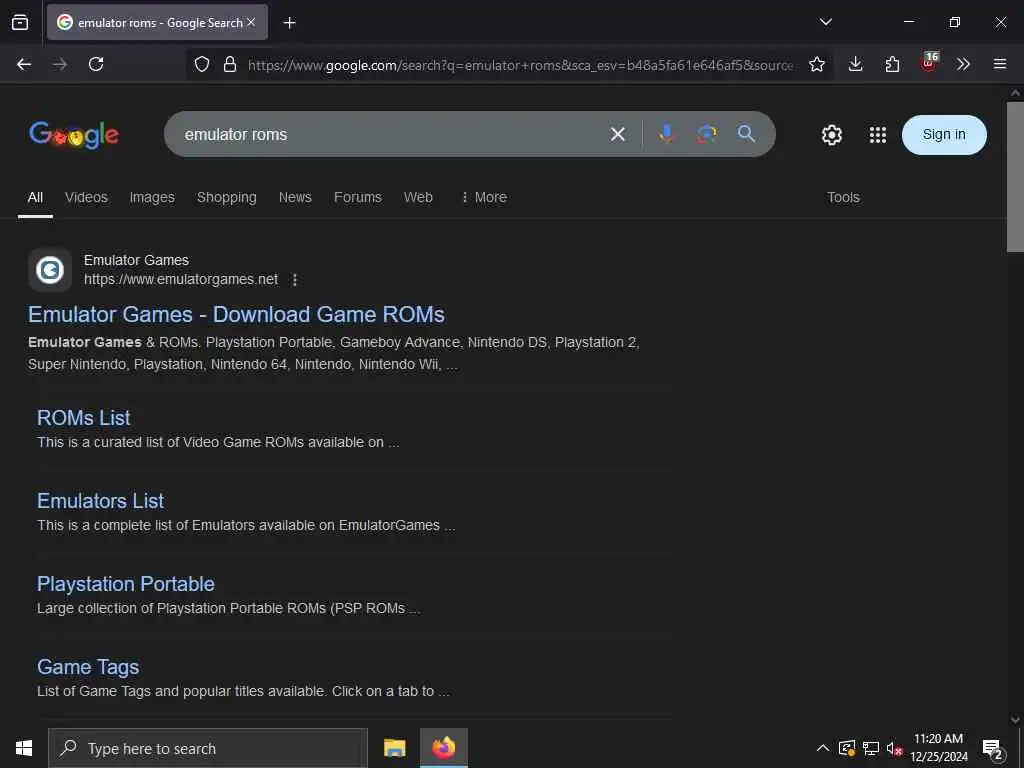1024x768 pixels.
Task: Click scrollbar down arrow
Action: point(1015,719)
